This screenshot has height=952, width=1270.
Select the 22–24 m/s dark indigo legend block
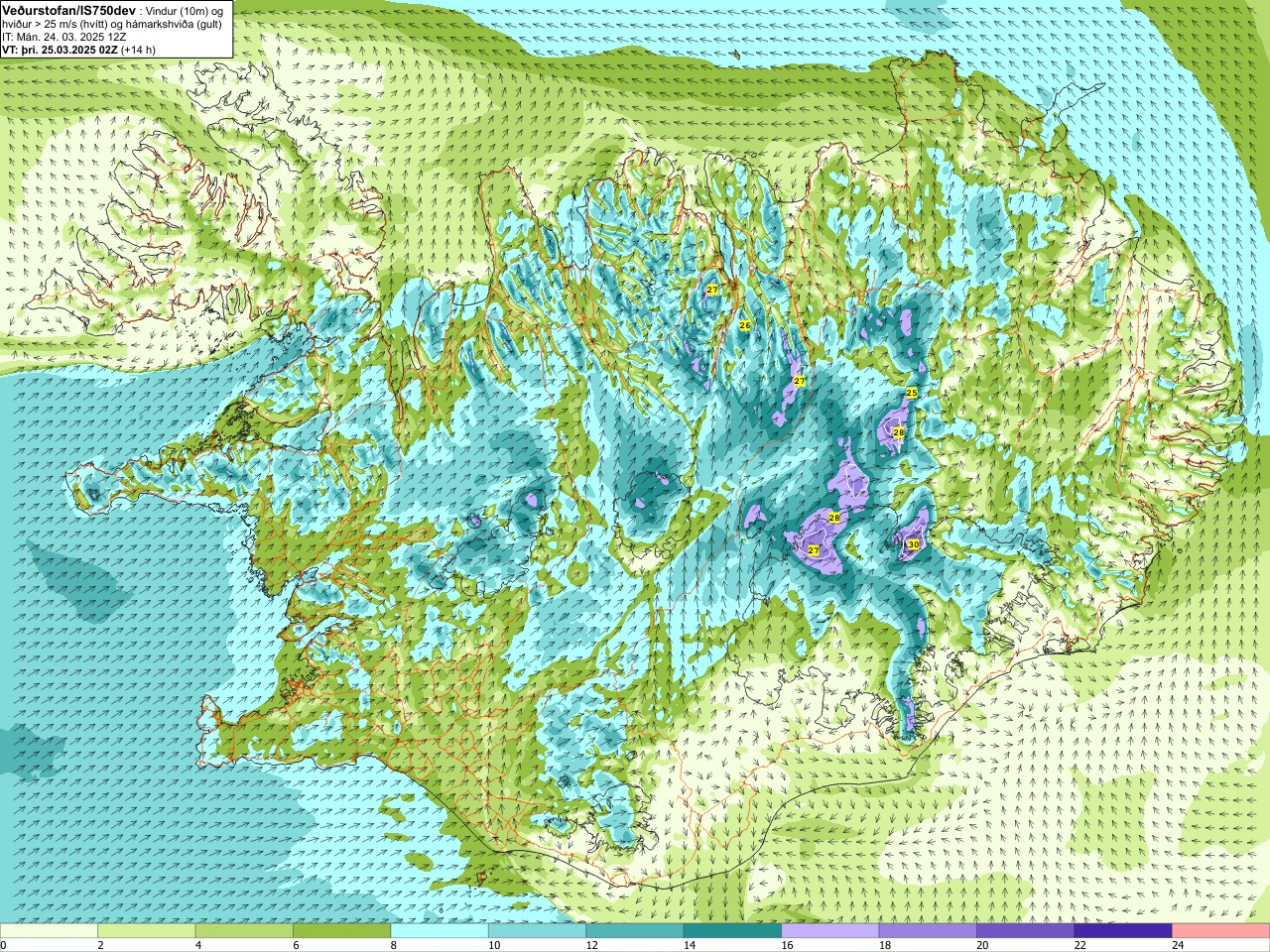tap(1123, 931)
